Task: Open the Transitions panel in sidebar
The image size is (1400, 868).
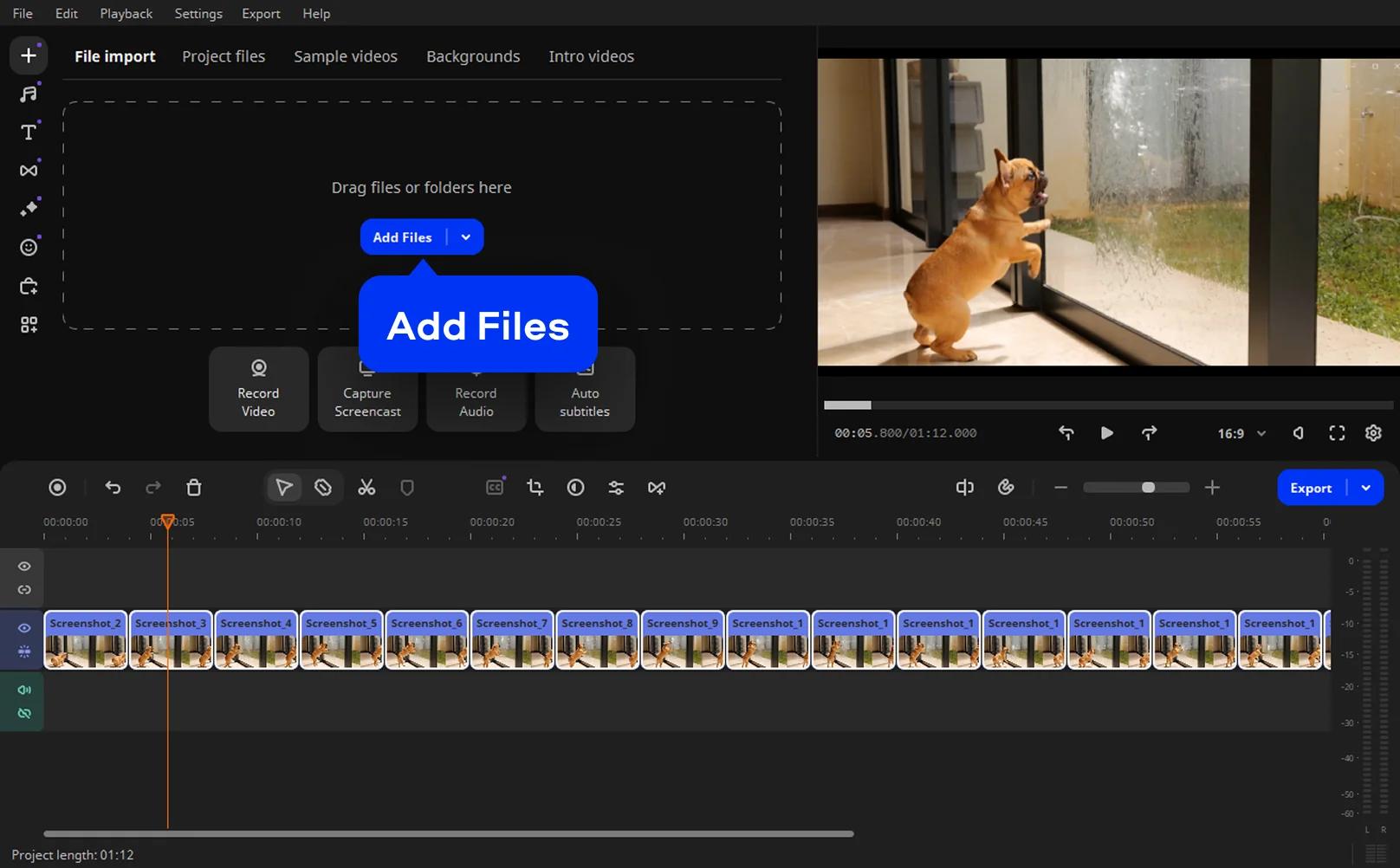Action: pos(29,171)
